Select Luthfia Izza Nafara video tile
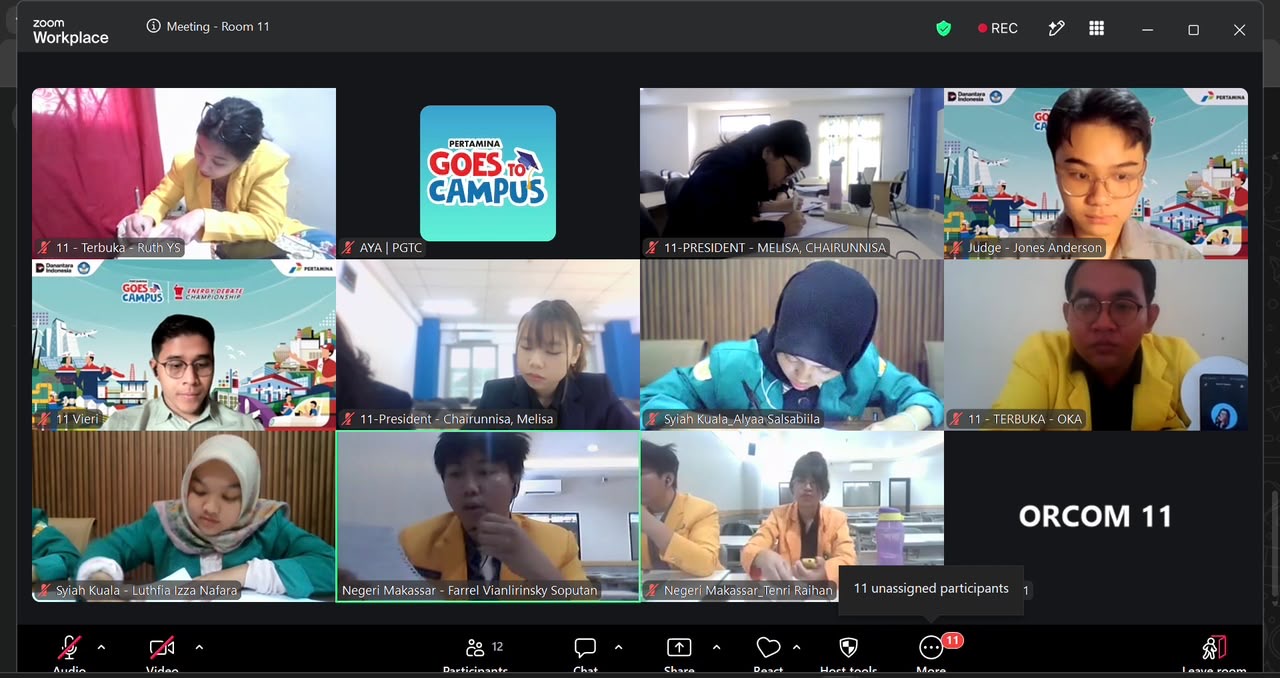The height and width of the screenshot is (678, 1280). click(x=184, y=516)
